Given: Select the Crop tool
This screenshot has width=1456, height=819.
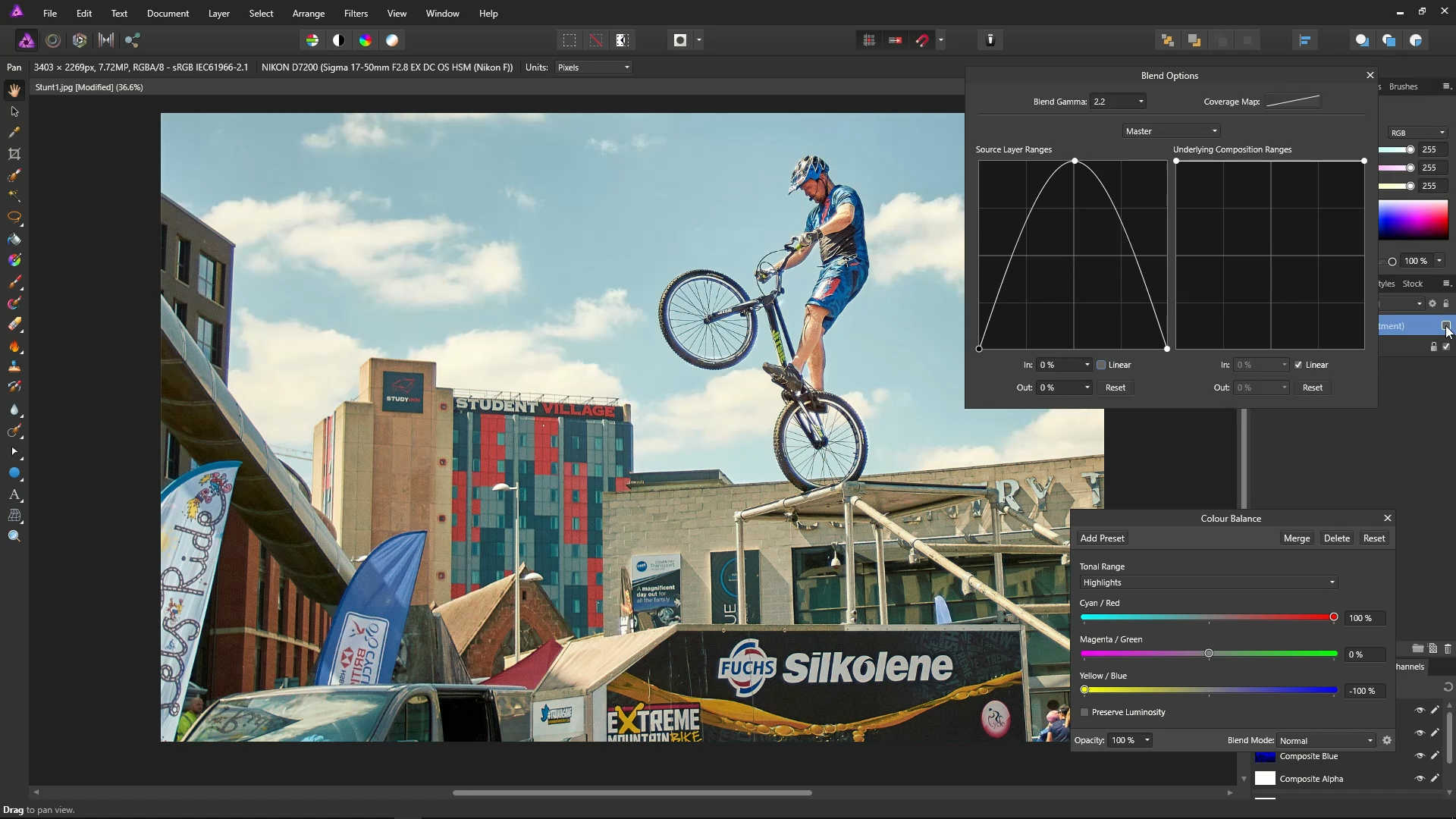Looking at the screenshot, I should (x=14, y=154).
